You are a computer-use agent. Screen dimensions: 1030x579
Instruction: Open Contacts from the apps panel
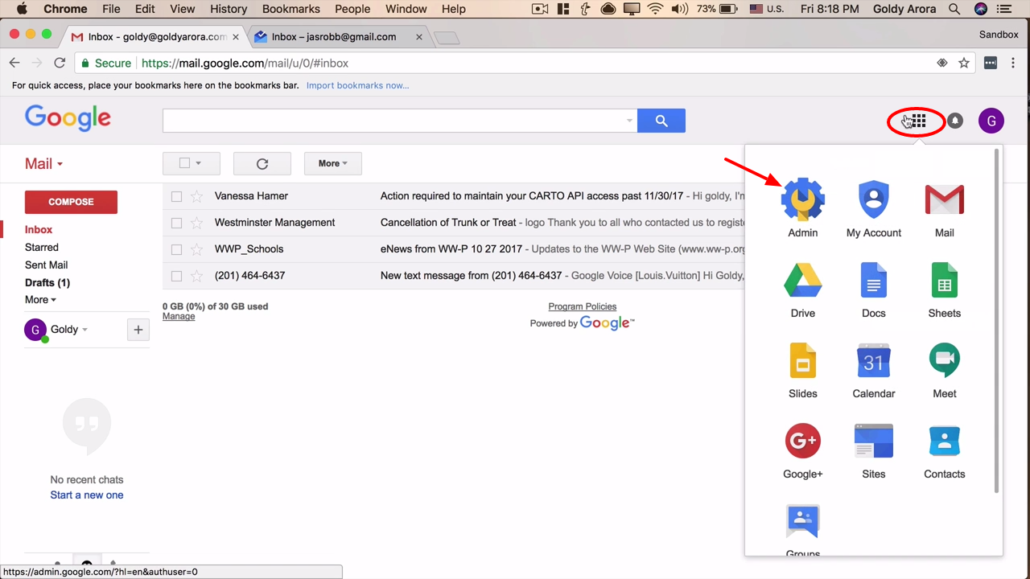click(944, 450)
